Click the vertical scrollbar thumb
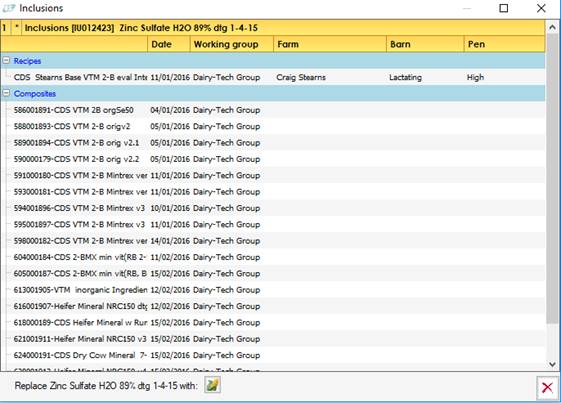 tap(552, 179)
